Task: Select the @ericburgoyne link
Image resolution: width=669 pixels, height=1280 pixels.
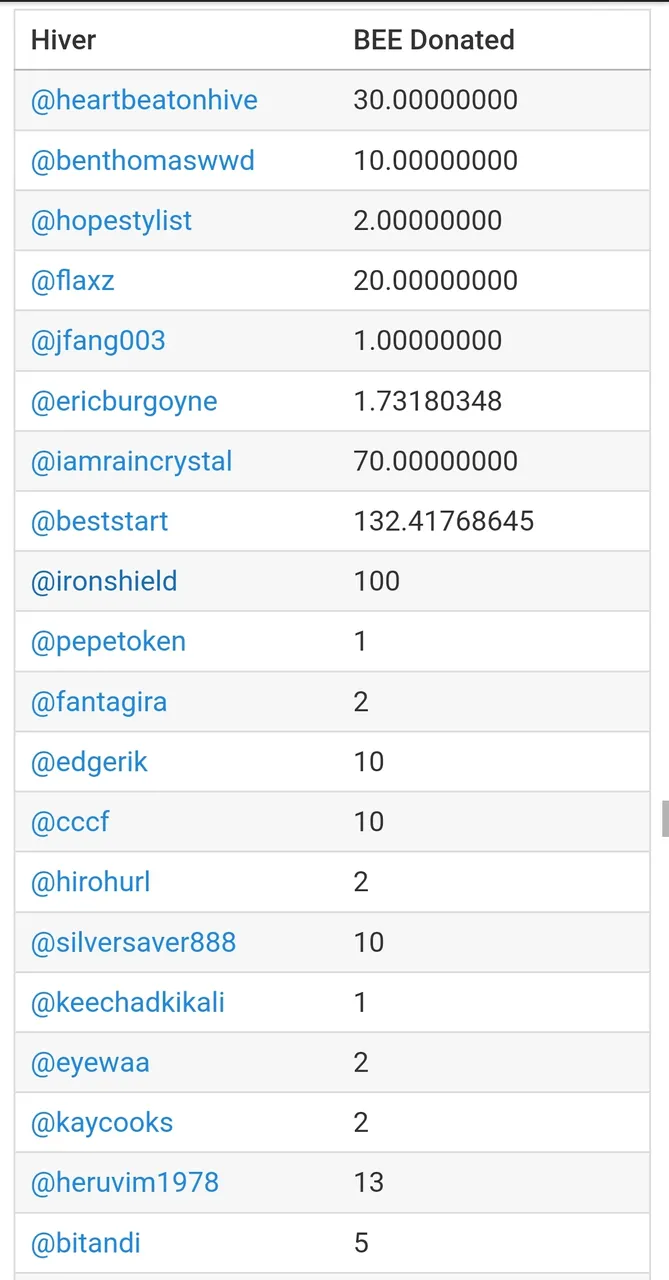Action: click(124, 401)
